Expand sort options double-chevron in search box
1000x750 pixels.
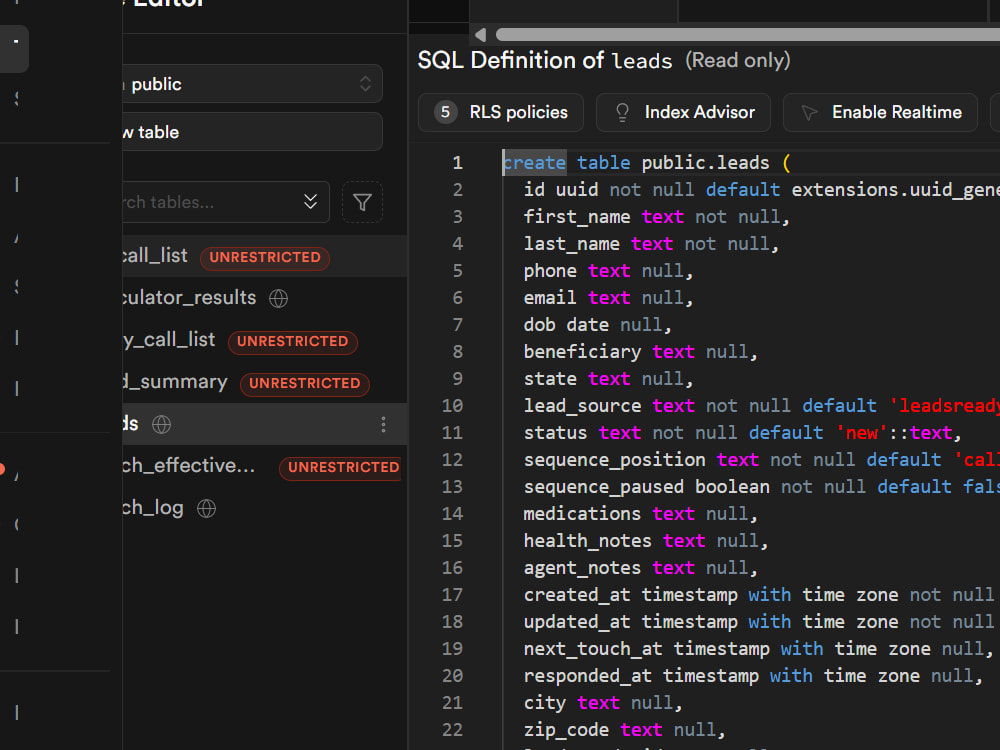coord(311,202)
